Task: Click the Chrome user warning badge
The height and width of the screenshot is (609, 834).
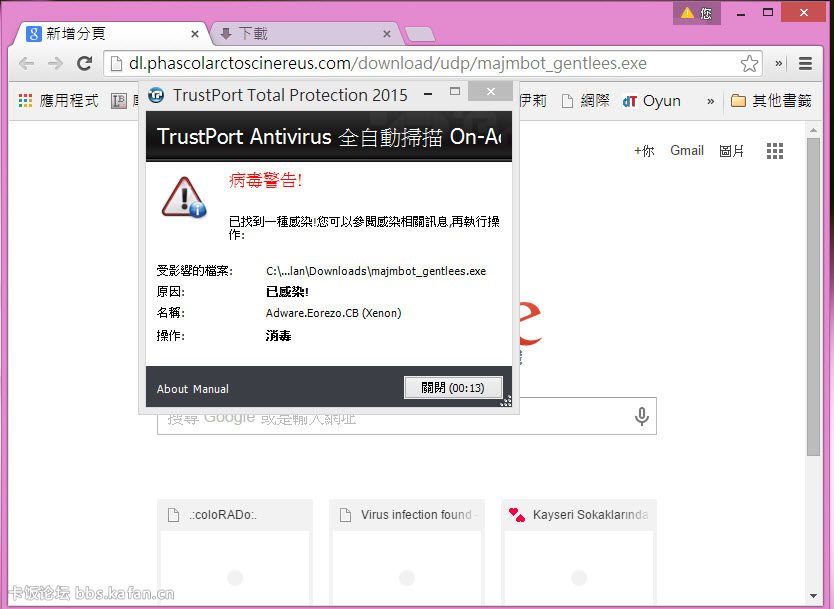Action: pyautogui.click(x=697, y=13)
